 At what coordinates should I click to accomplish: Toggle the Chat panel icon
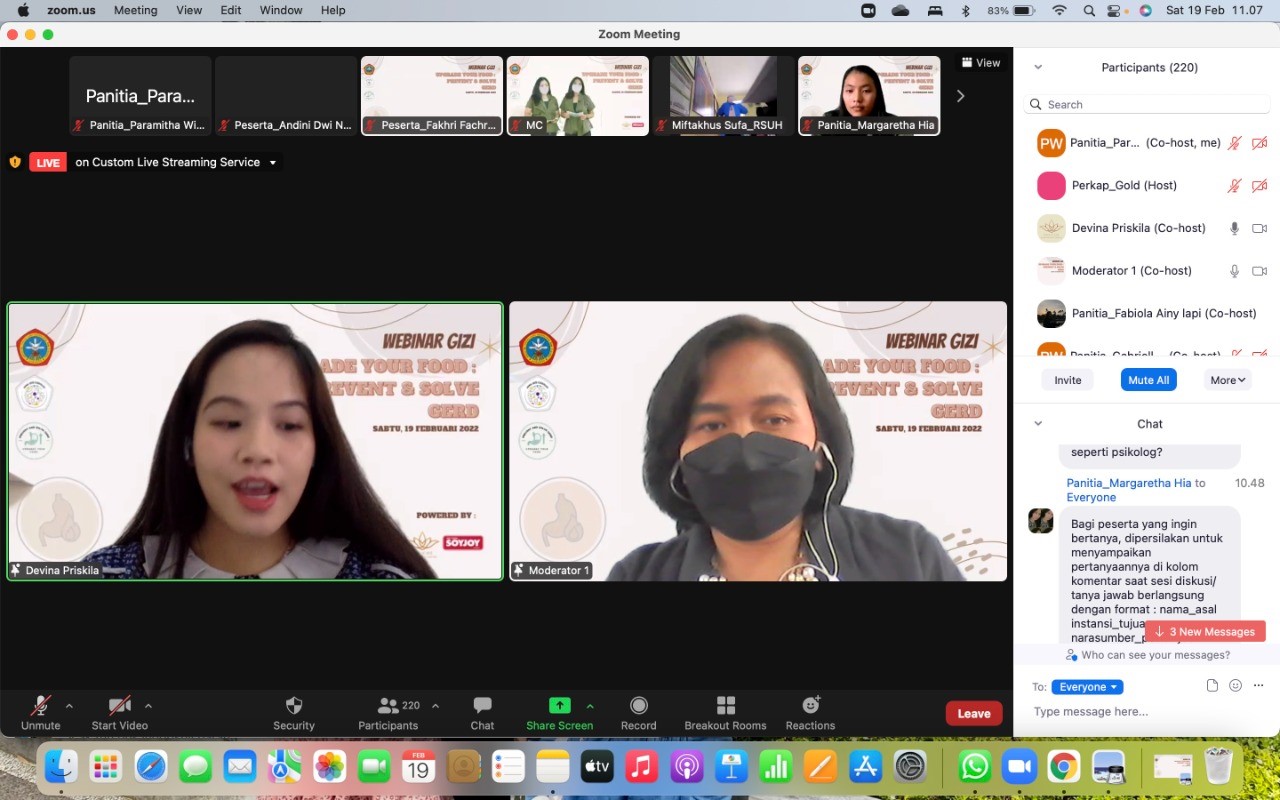click(482, 706)
